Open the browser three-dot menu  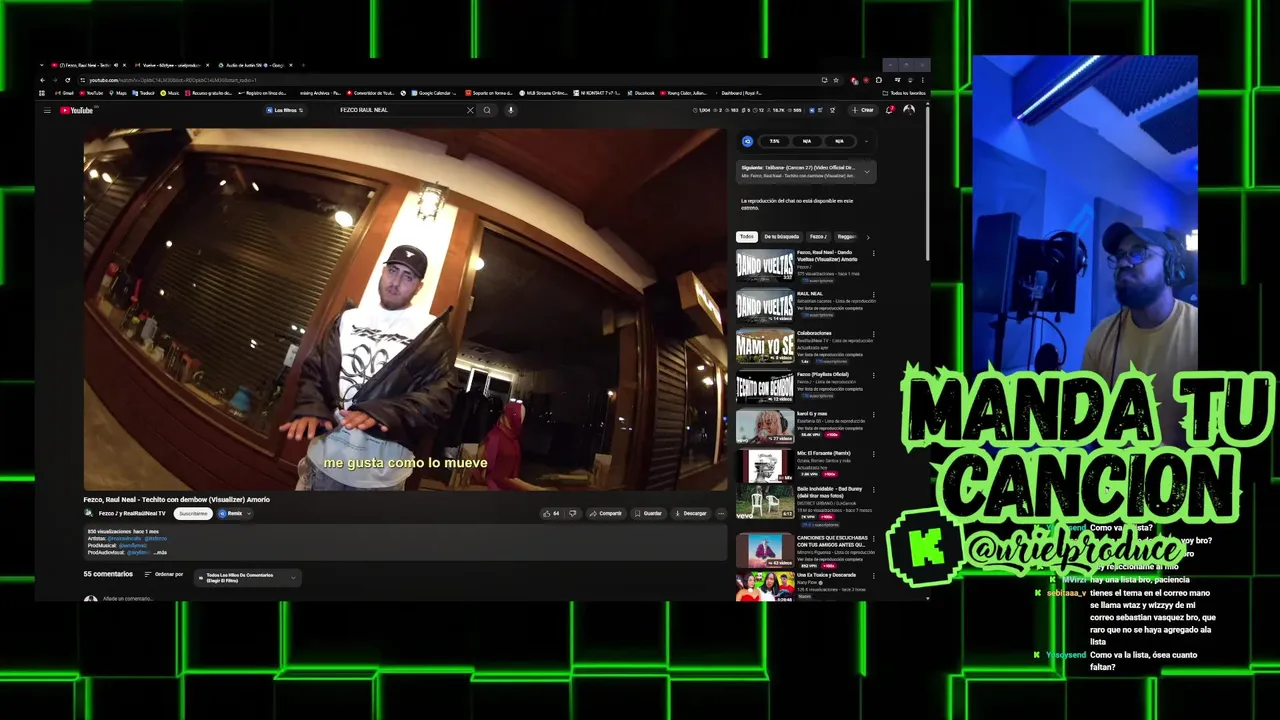point(922,80)
